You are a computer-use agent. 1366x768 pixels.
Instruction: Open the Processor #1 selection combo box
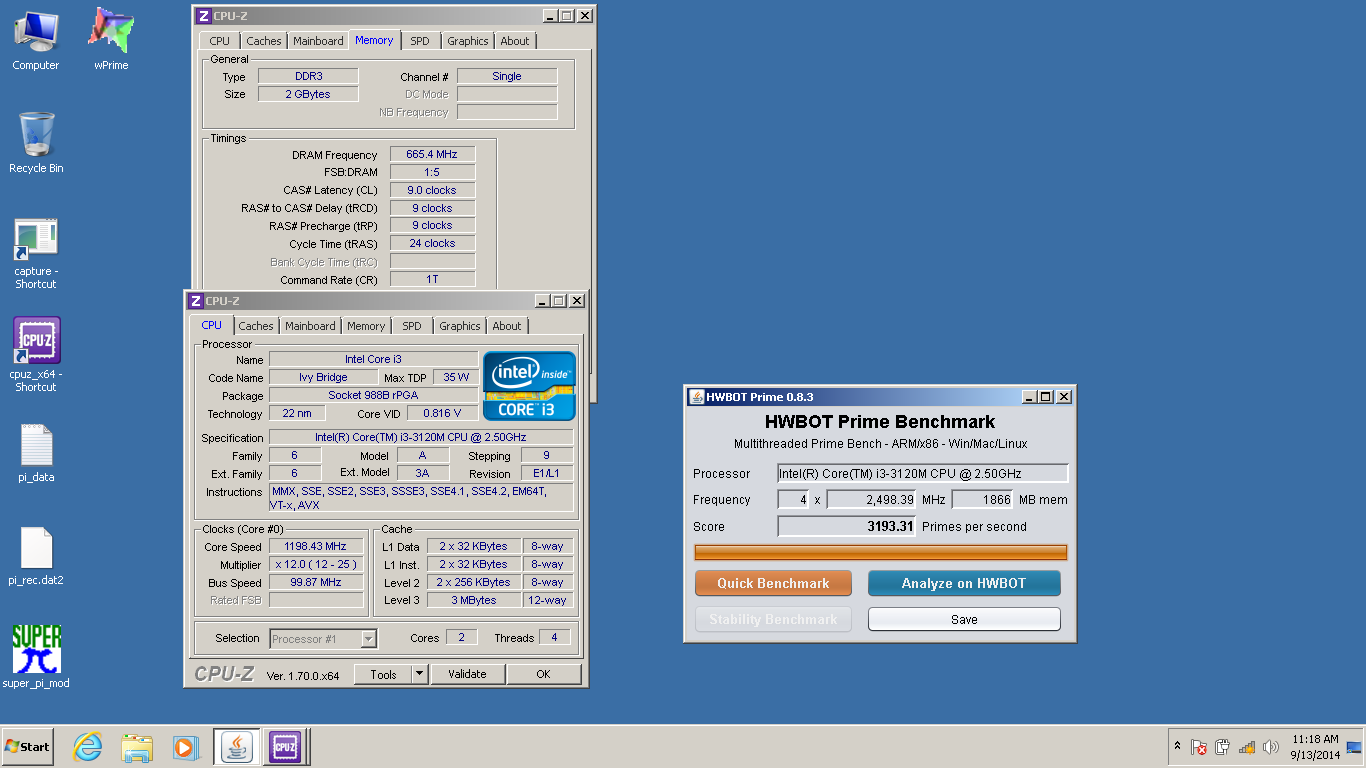tap(323, 638)
